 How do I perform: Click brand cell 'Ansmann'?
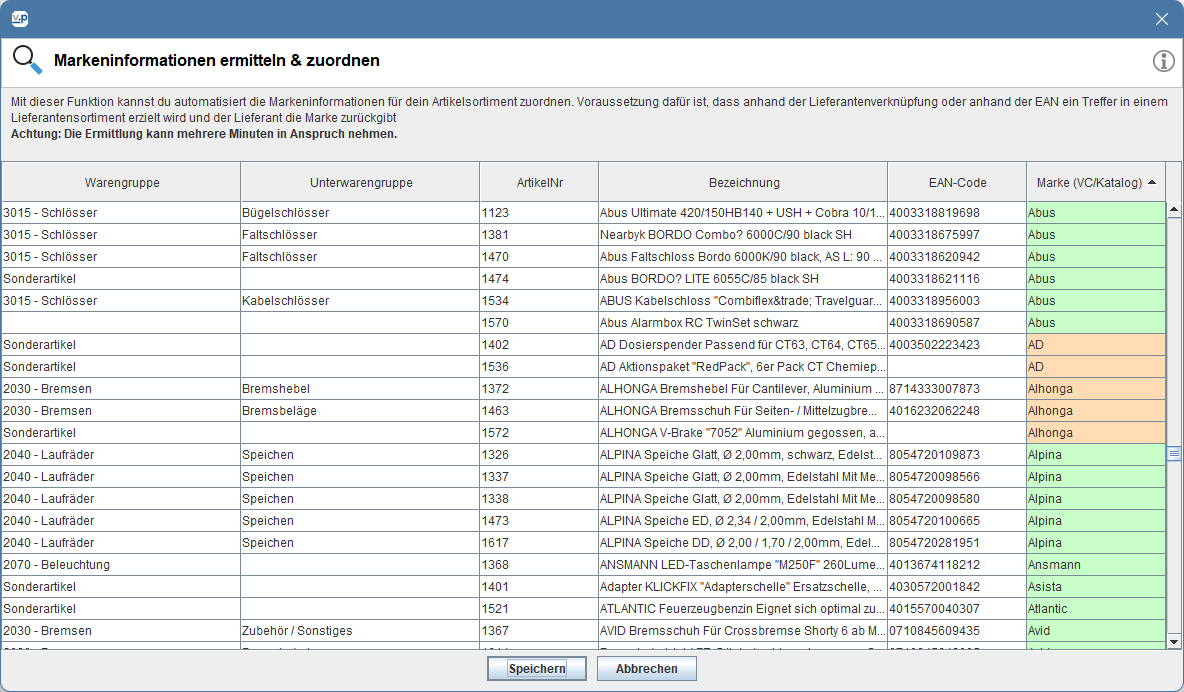[x=1096, y=564]
